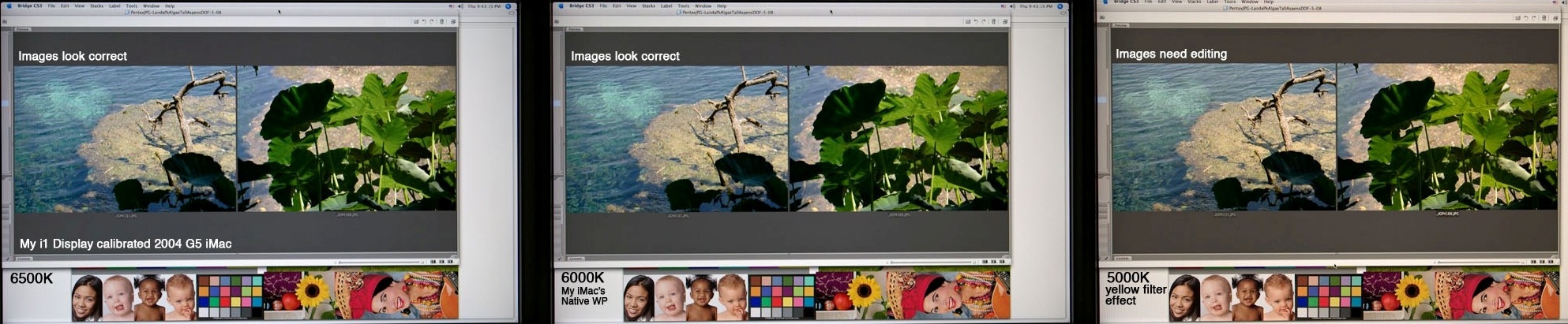Image resolution: width=1568 pixels, height=324 pixels.
Task: Select the algae branch photo in 6500K window
Action: (x=125, y=139)
